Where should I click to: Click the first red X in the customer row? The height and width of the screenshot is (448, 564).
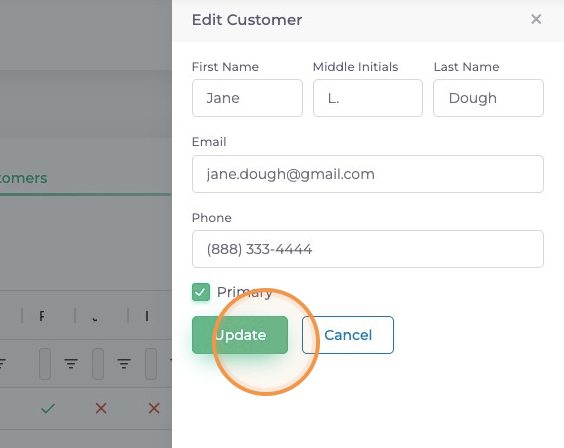coord(101,408)
